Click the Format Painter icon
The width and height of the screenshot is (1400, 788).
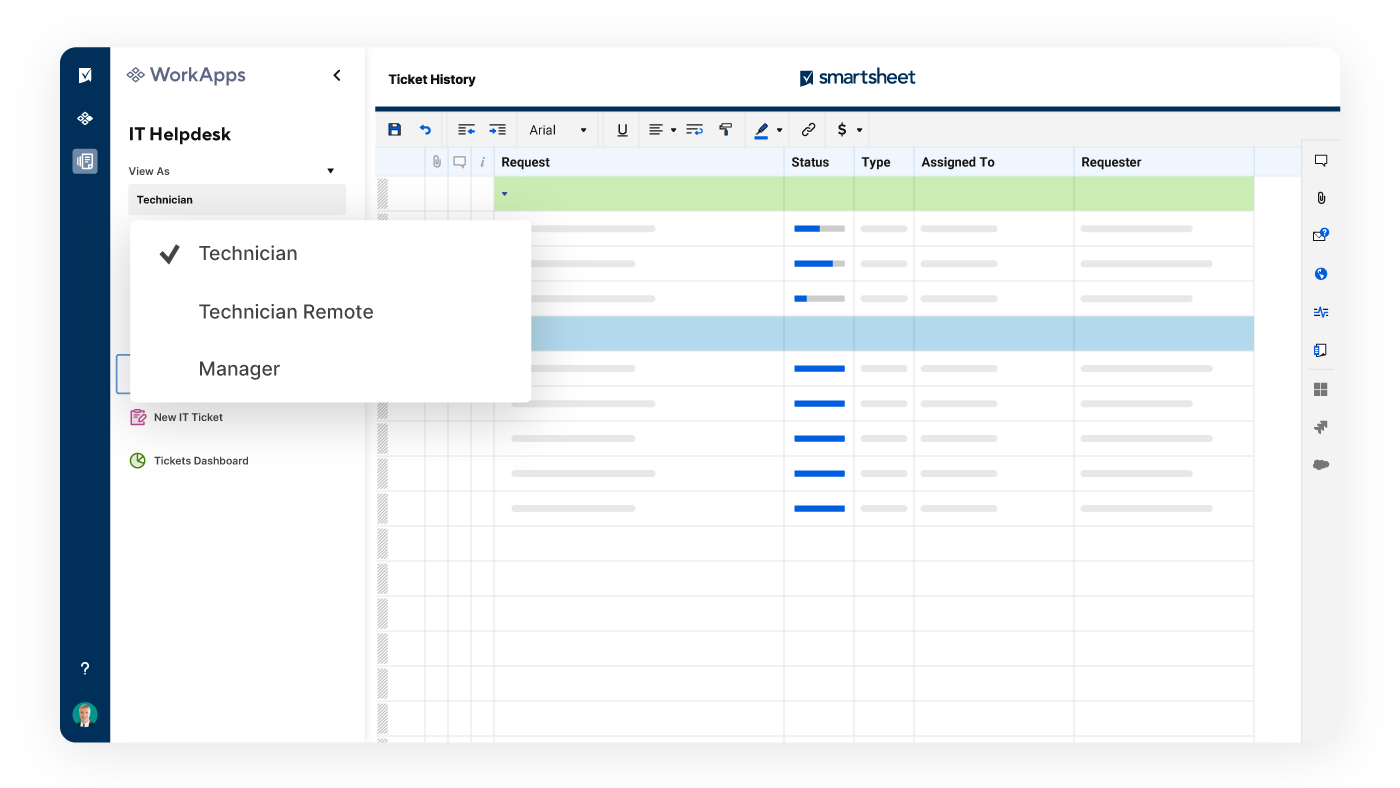726,130
